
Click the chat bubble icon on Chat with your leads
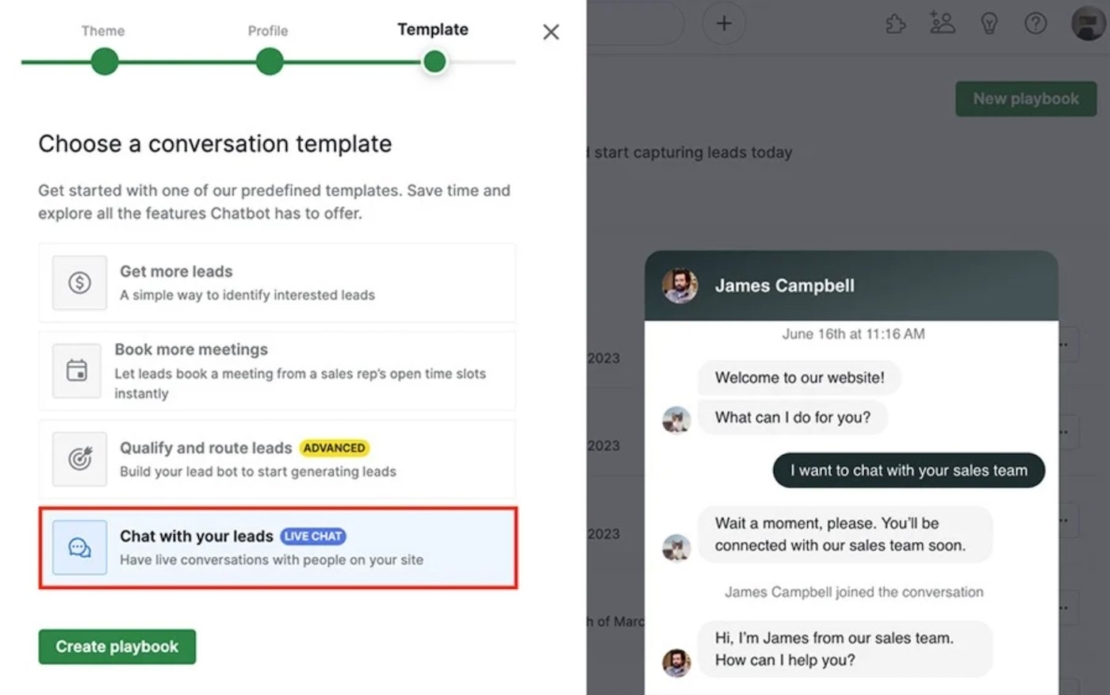point(78,546)
